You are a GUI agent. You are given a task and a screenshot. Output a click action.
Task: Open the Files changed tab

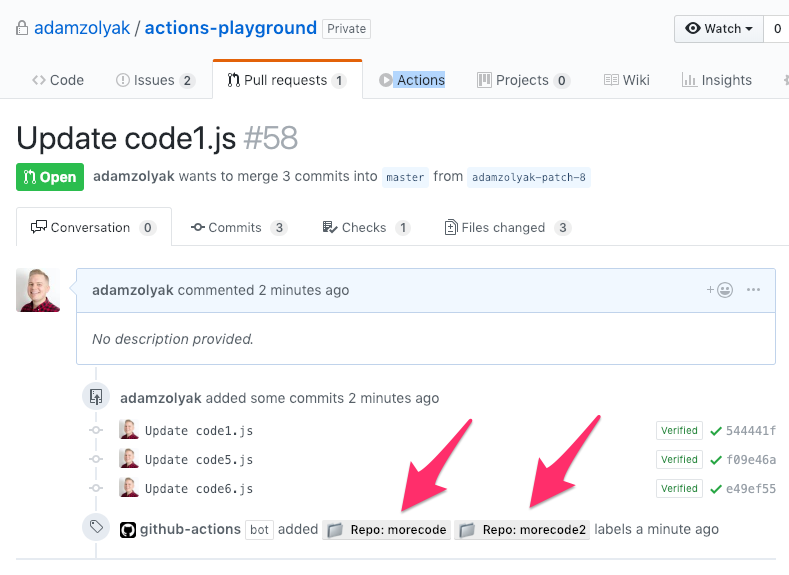tap(508, 227)
